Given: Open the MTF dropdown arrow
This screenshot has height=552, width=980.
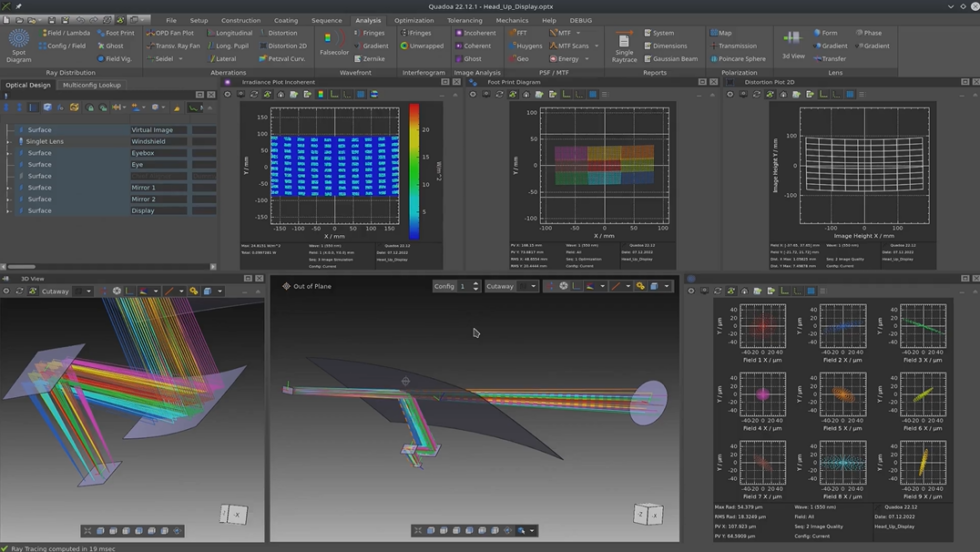Looking at the screenshot, I should pyautogui.click(x=578, y=33).
